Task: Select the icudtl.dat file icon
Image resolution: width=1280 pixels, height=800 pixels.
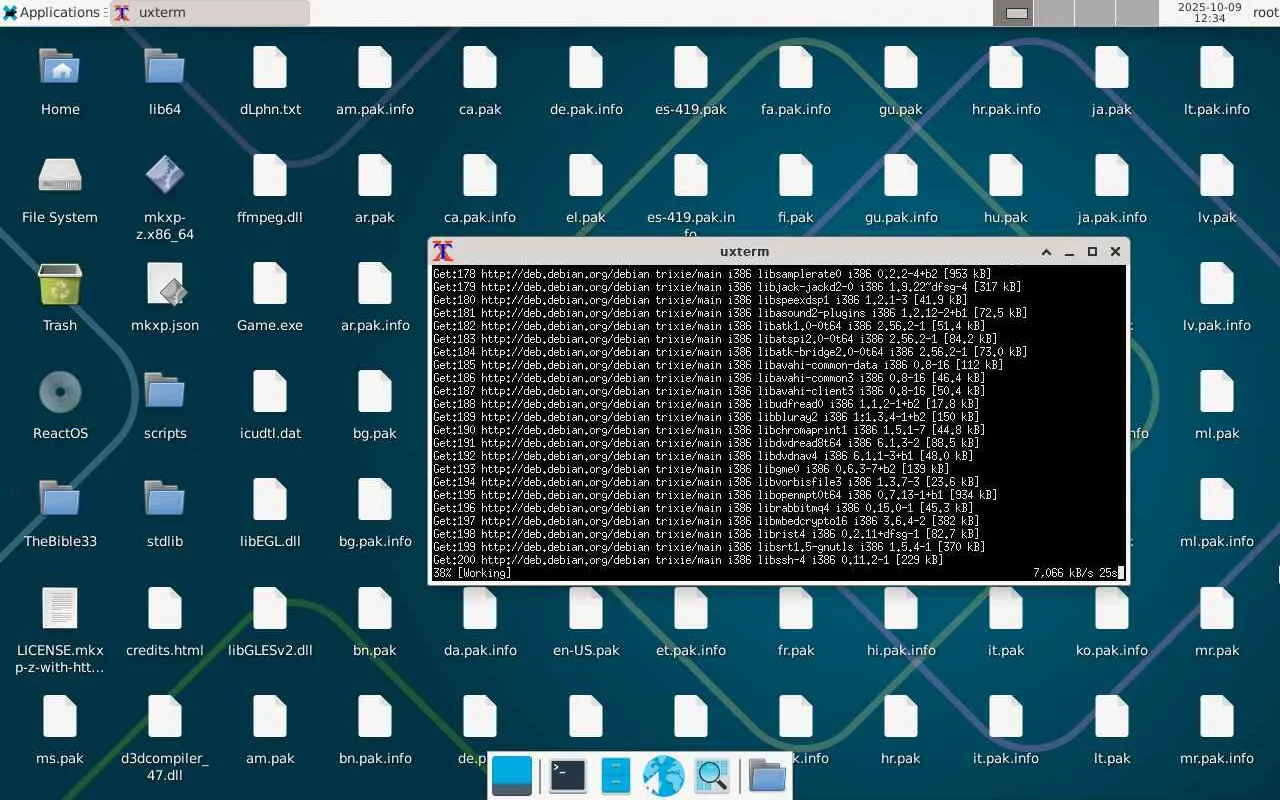Action: click(x=270, y=392)
